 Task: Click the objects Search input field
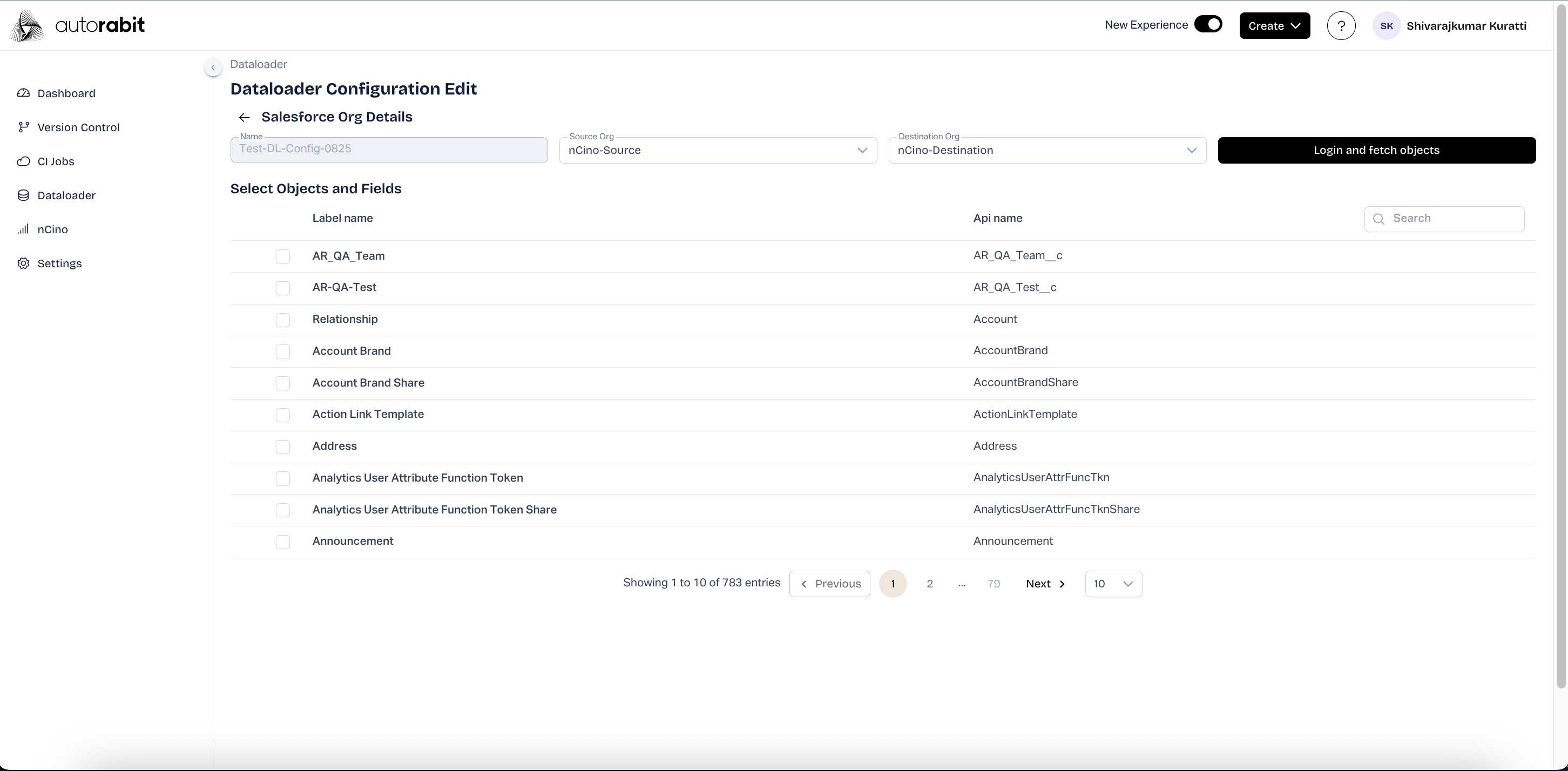tap(1452, 219)
